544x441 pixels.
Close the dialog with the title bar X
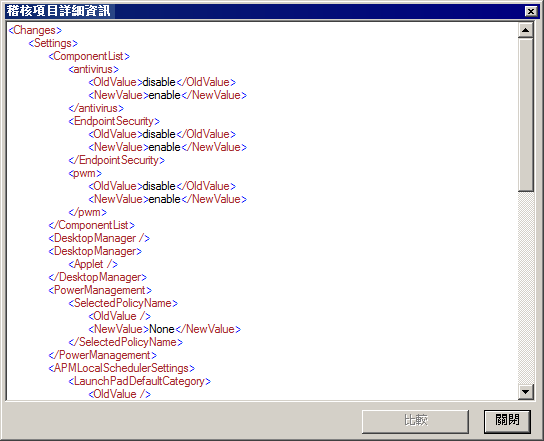click(x=530, y=11)
